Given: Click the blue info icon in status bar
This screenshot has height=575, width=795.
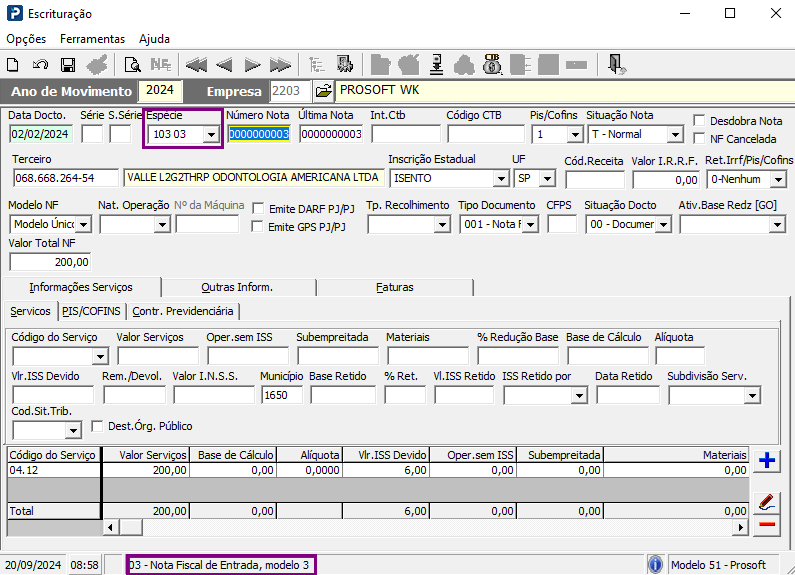Looking at the screenshot, I should point(655,564).
